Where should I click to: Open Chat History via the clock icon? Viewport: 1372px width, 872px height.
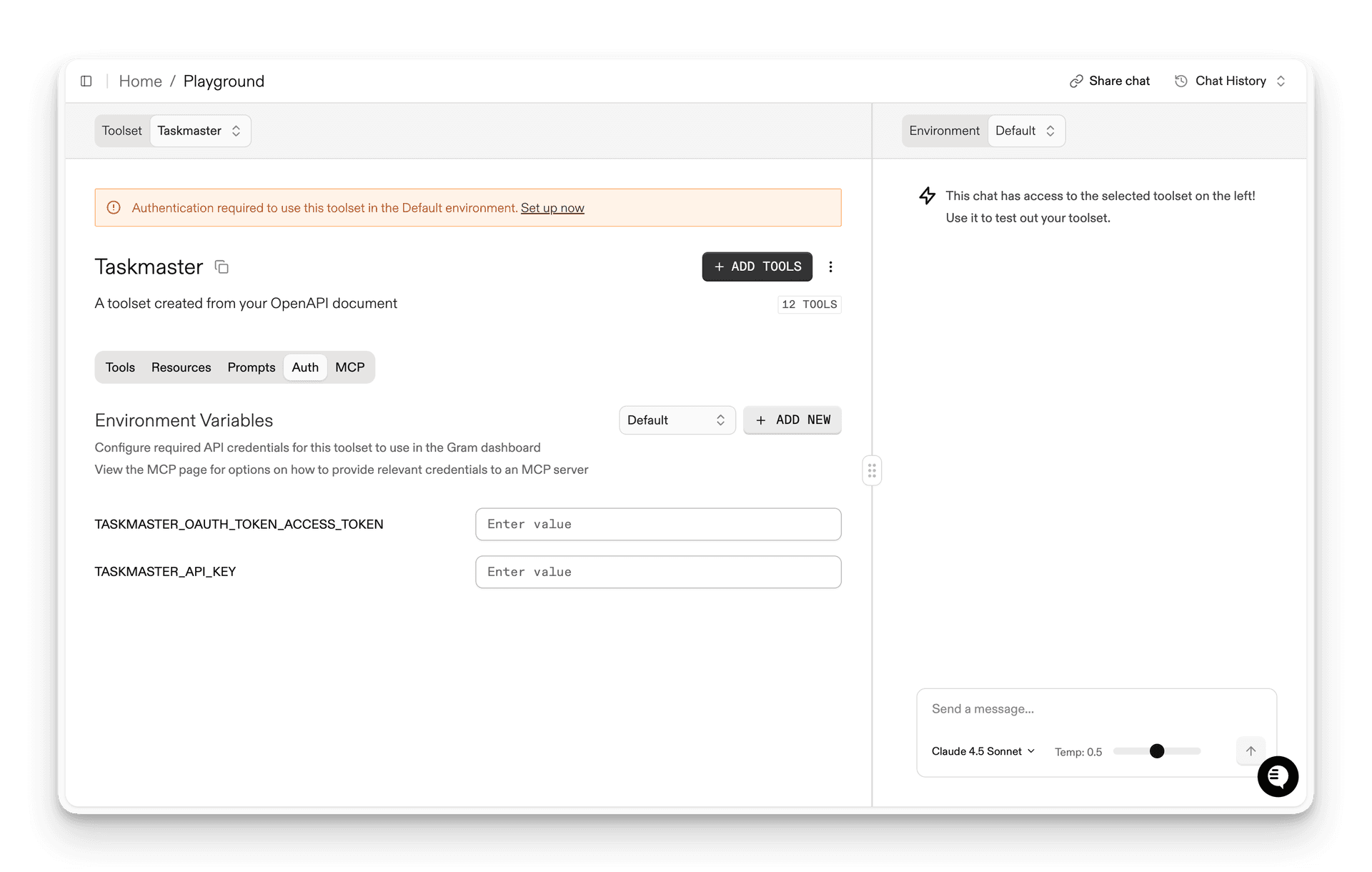click(1180, 81)
